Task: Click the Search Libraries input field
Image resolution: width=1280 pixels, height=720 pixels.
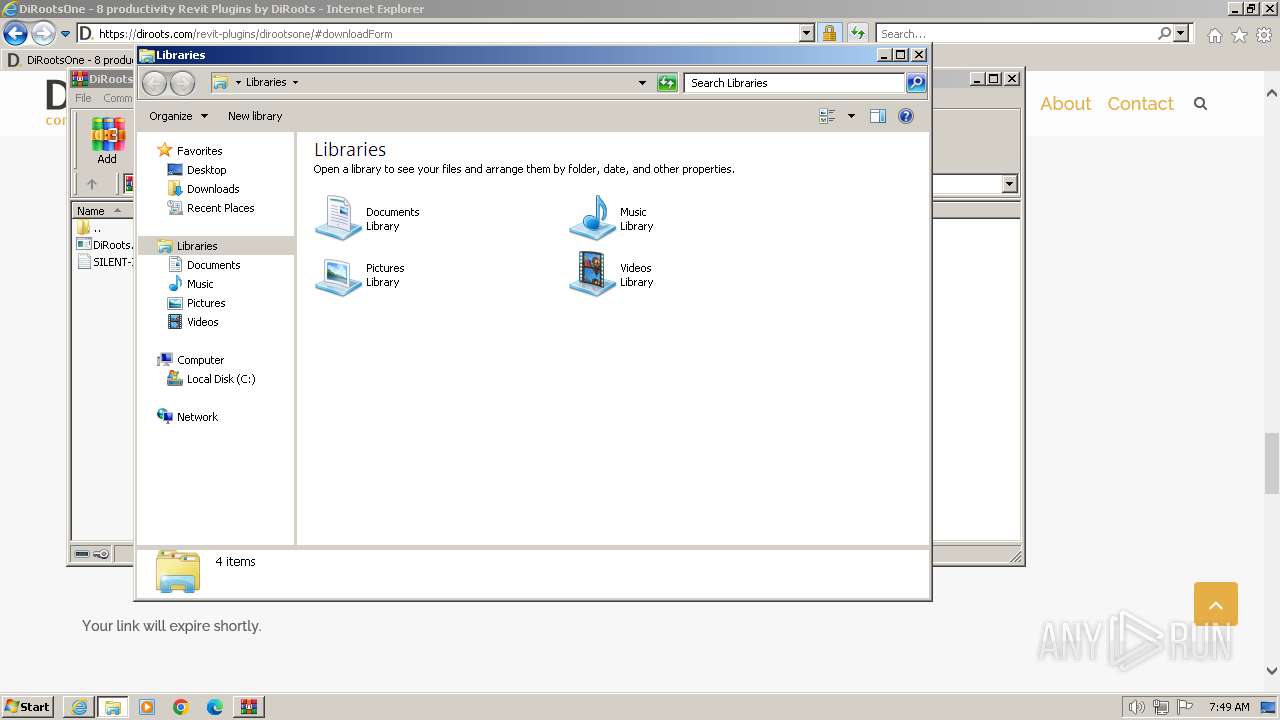Action: click(796, 83)
